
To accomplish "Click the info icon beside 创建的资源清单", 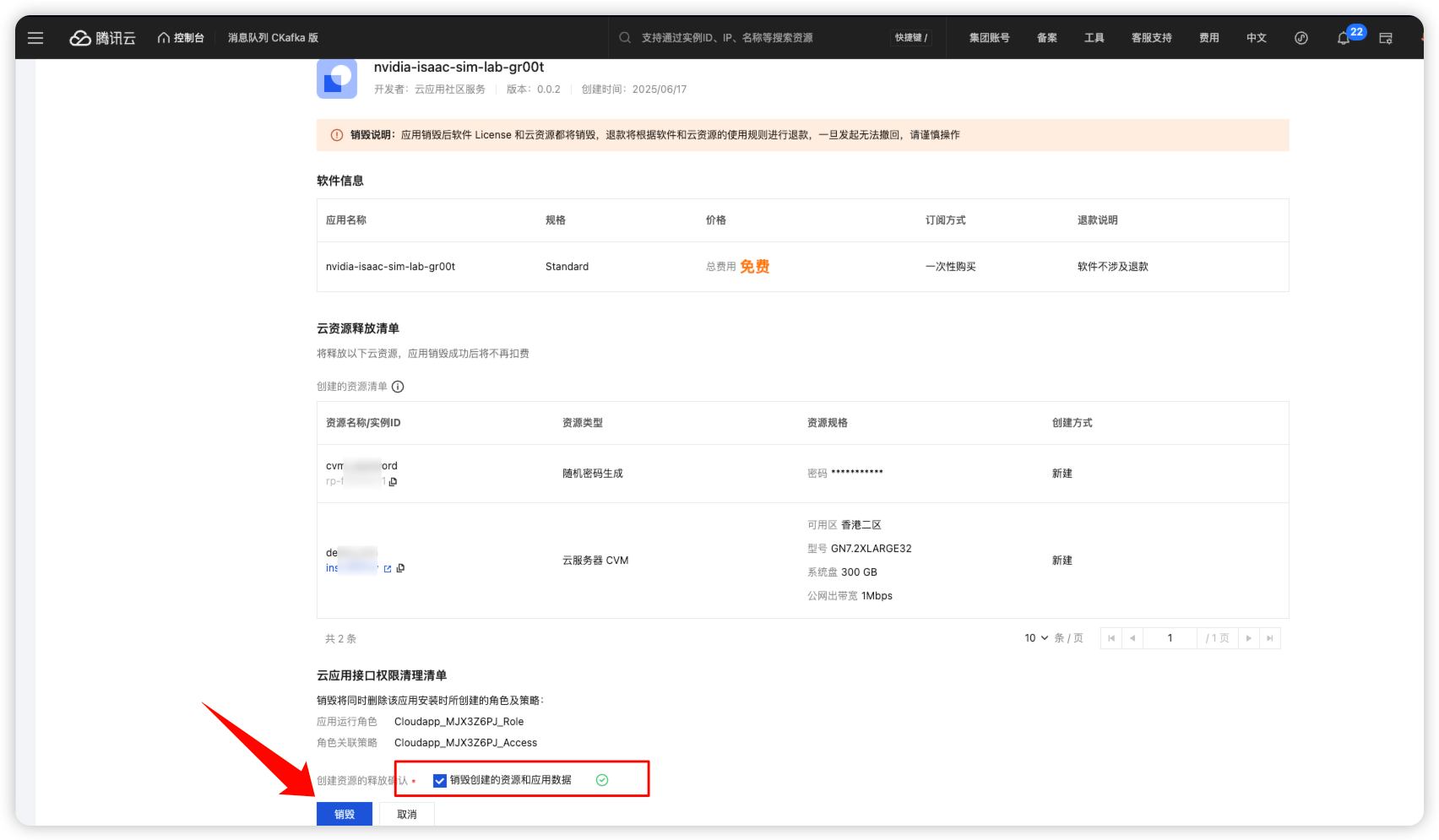I will click(x=398, y=387).
